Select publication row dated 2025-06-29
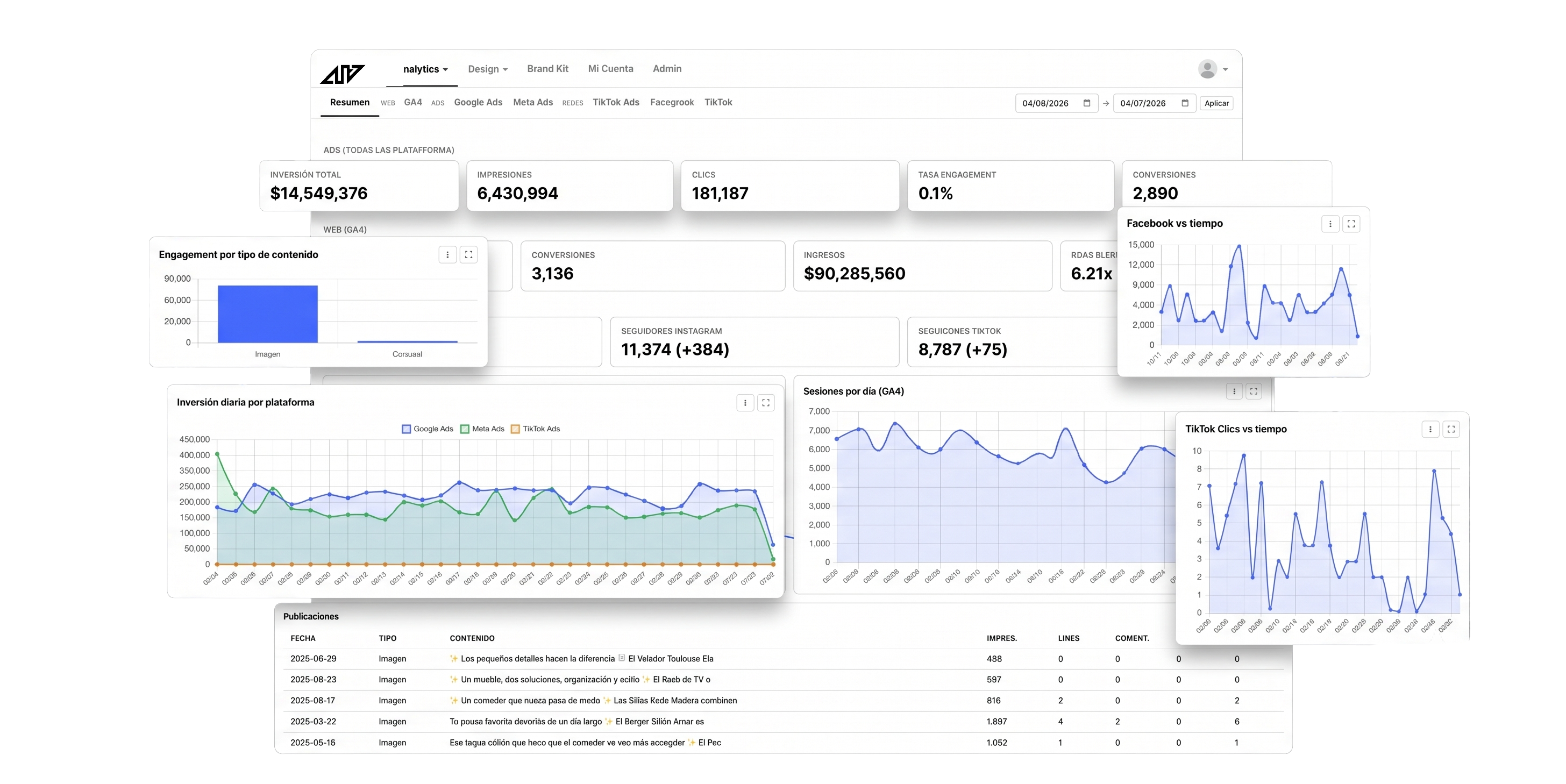This screenshot has height=784, width=1566. pyautogui.click(x=783, y=659)
